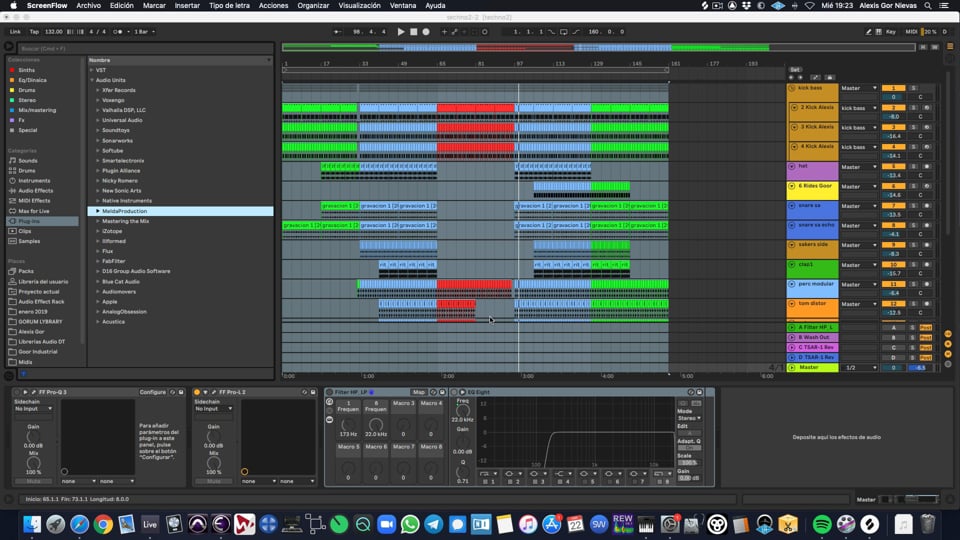Toggle Post button on A Filter HP_L return
Viewport: 960px width, 540px height.
(x=925, y=328)
